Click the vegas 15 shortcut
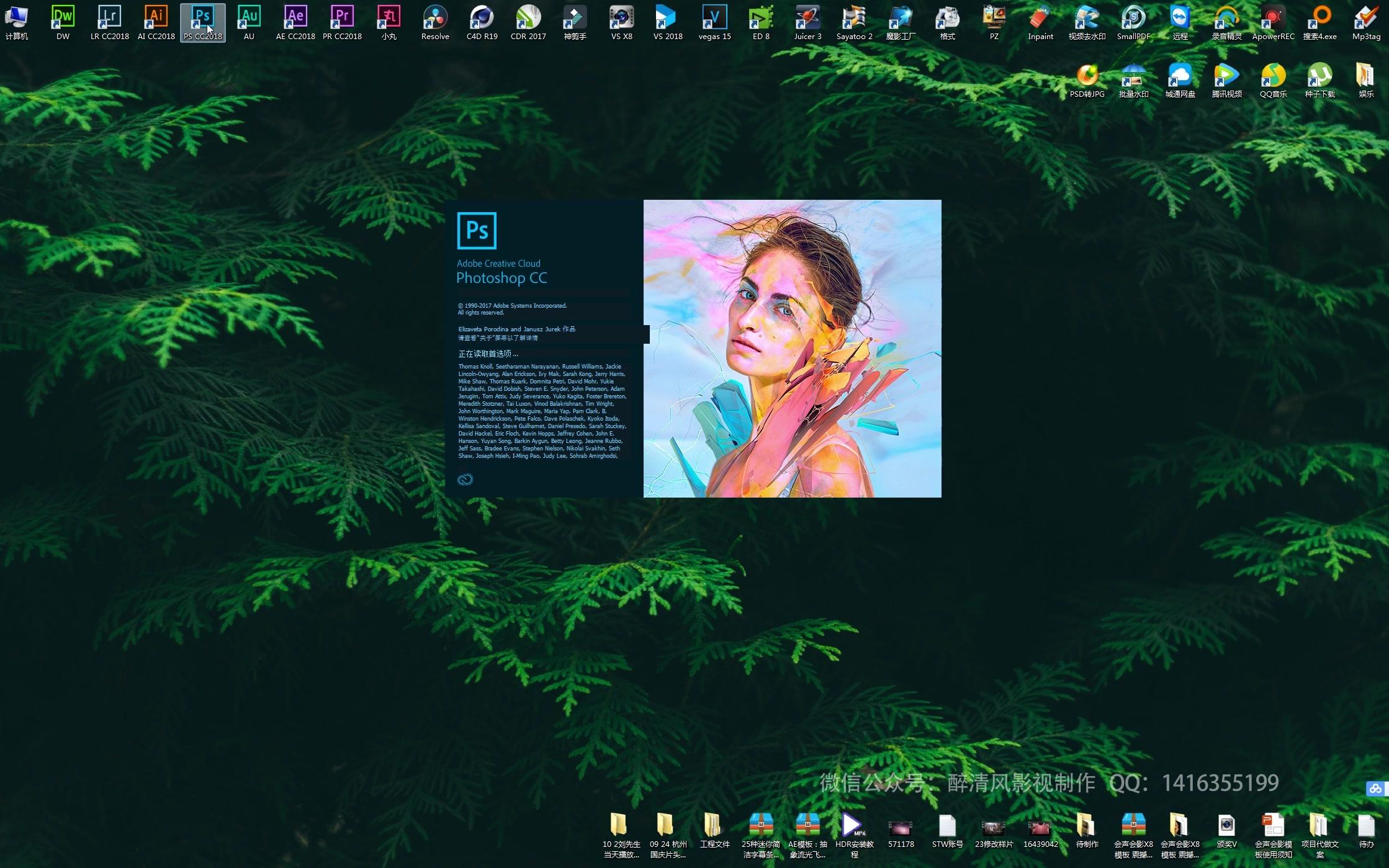 [x=714, y=19]
